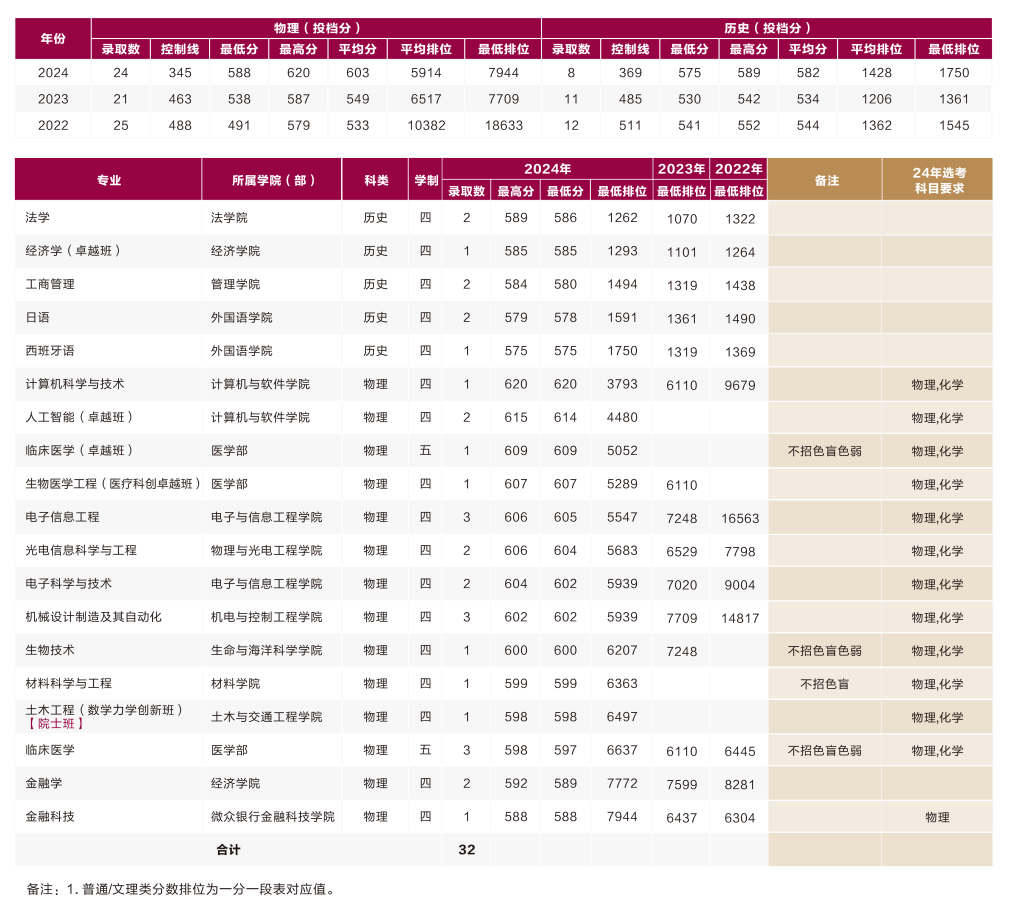Click the red 【院士班】 label
This screenshot has height=918, width=1011.
coord(55,724)
